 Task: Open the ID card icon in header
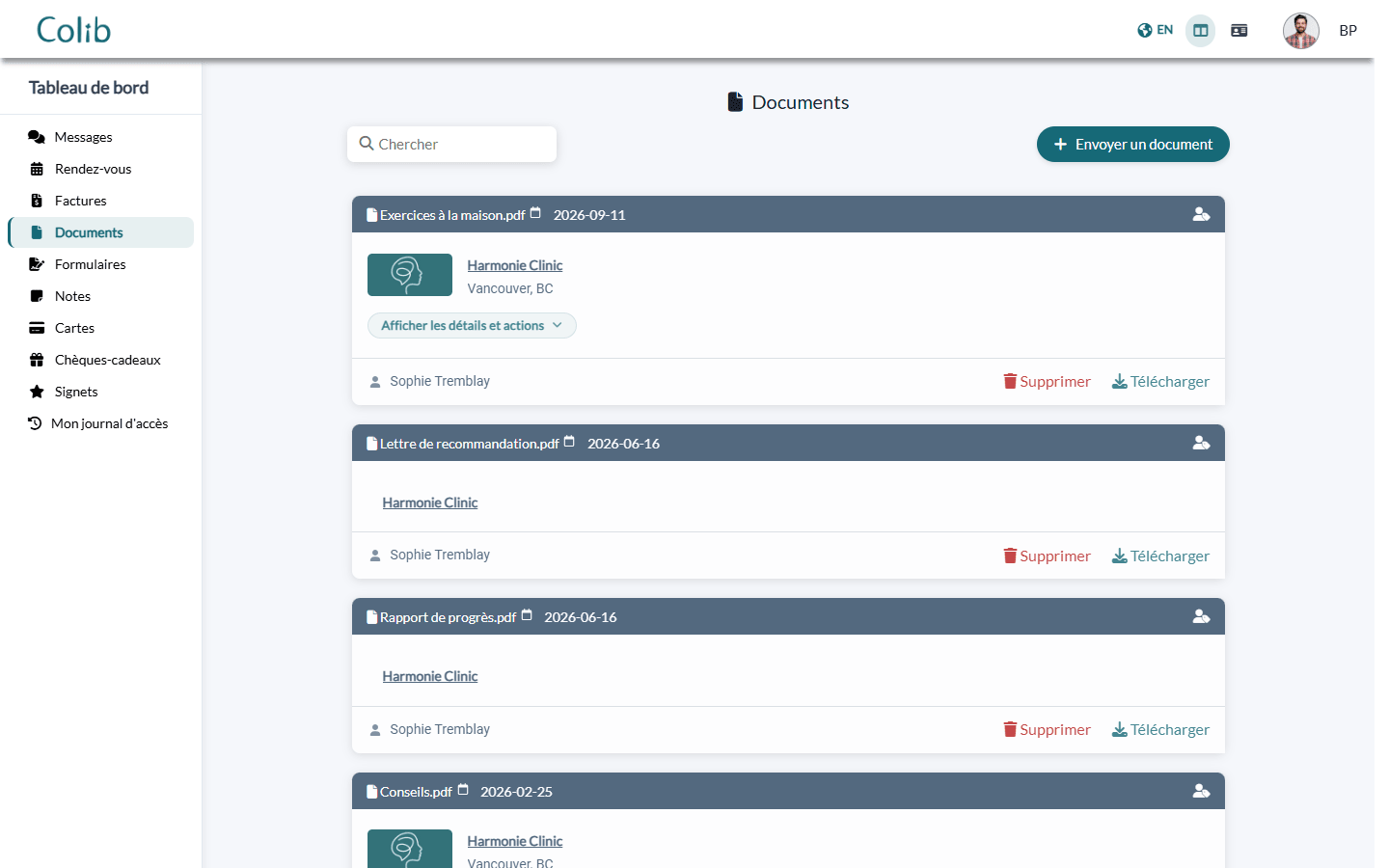(1239, 31)
